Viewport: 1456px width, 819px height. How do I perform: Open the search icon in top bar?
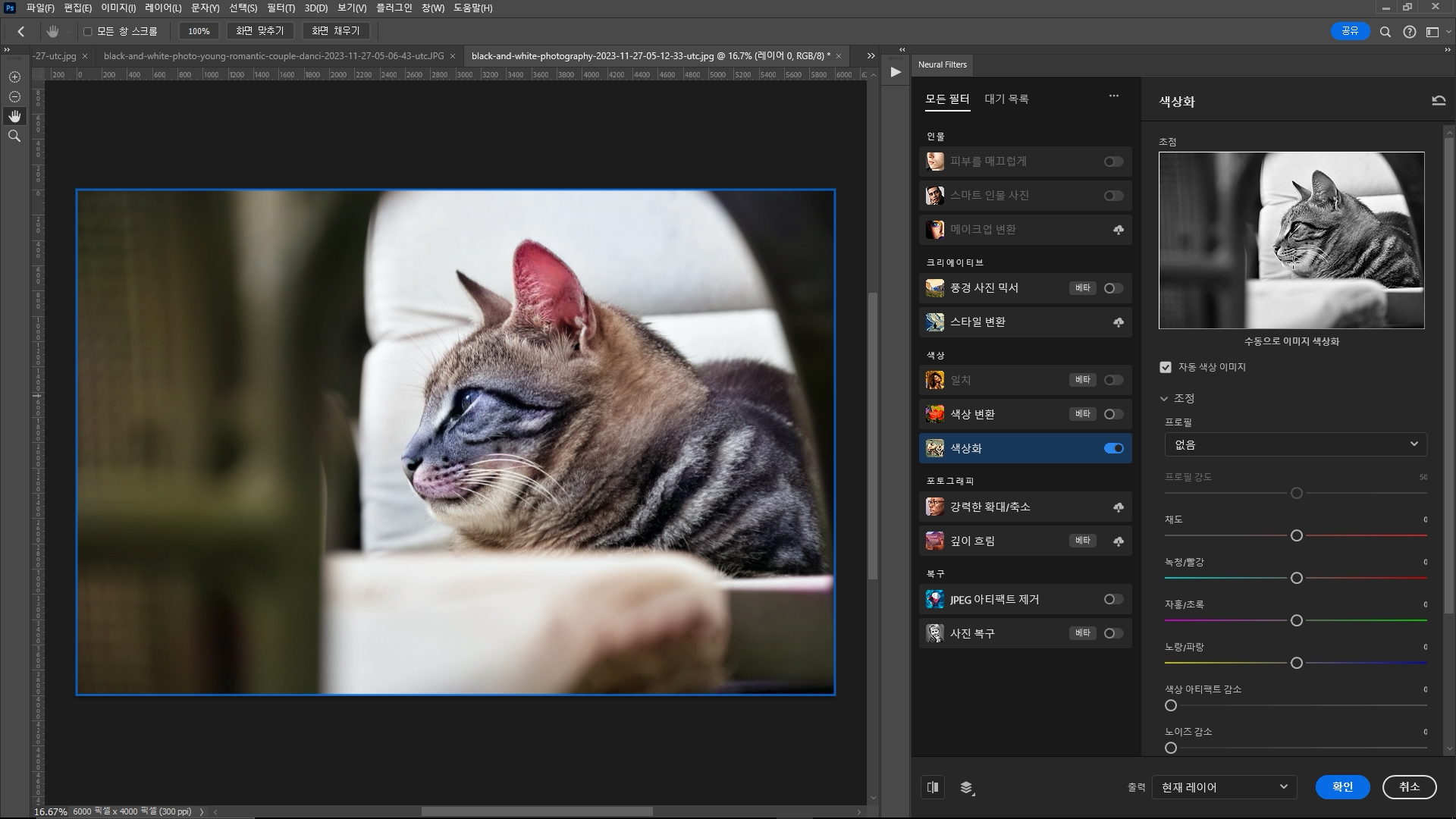(x=1385, y=32)
